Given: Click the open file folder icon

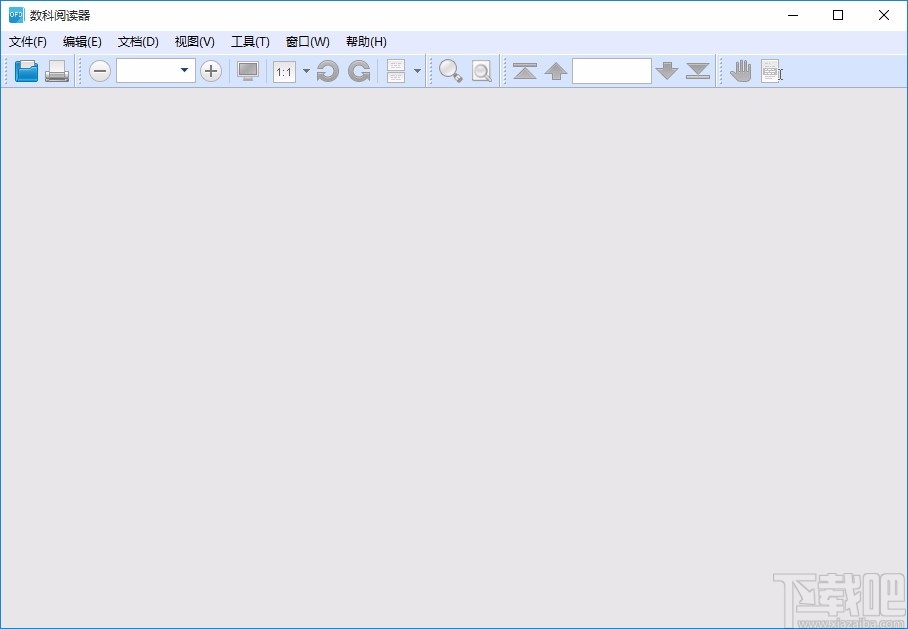Looking at the screenshot, I should [x=26, y=71].
